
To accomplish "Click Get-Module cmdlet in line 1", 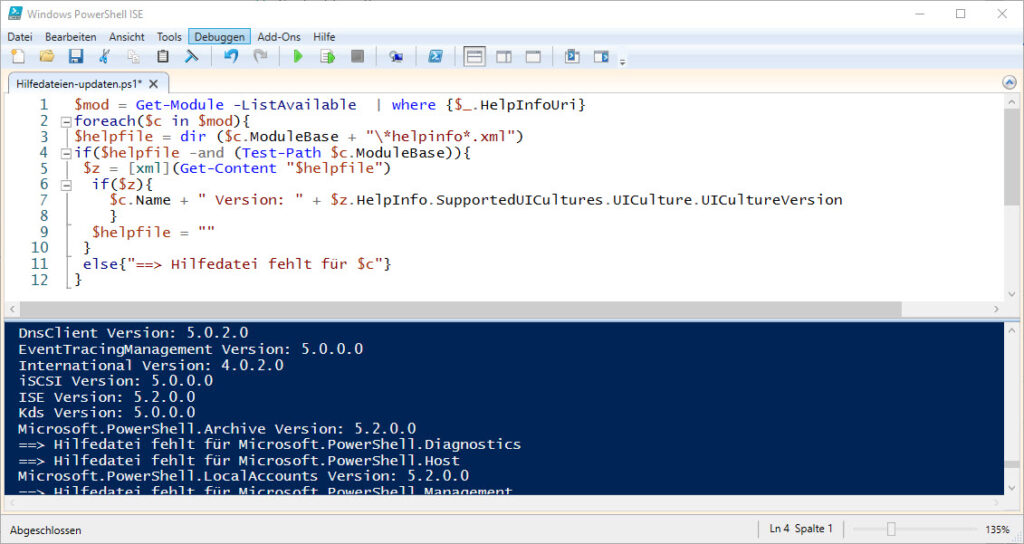I will (x=179, y=105).
